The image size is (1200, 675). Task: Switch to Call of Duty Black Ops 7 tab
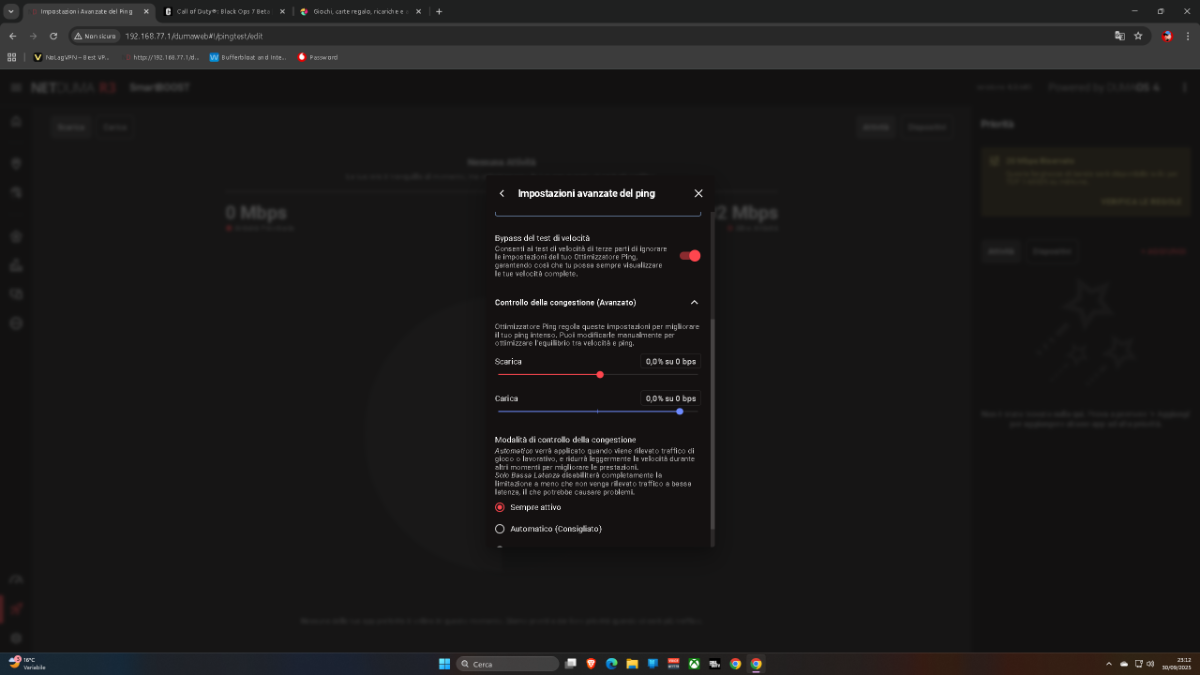click(x=222, y=11)
